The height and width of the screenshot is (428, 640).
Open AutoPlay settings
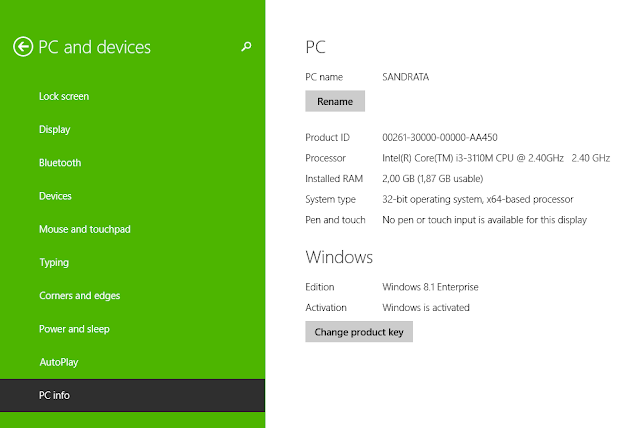coord(59,362)
